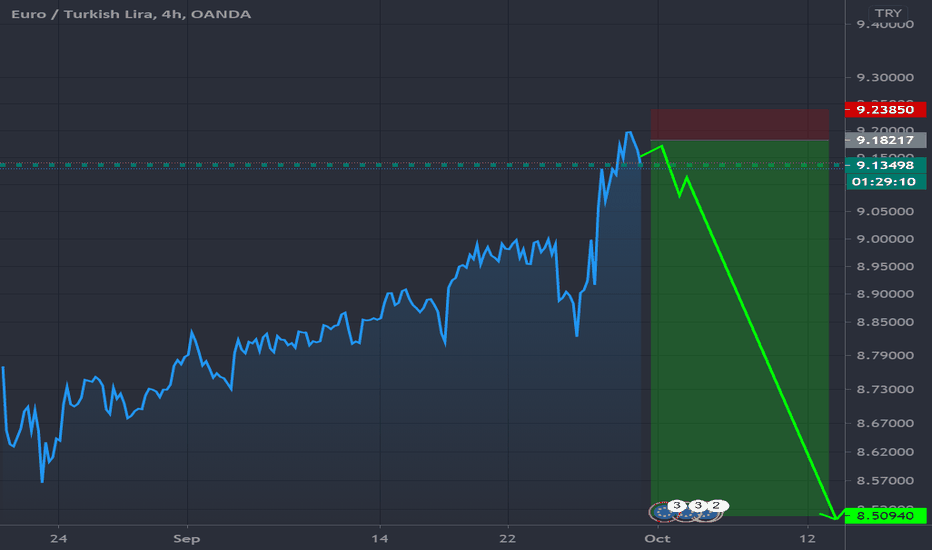Viewport: 932px width, 550px height.
Task: Click the bar countdown timer 01:29:10
Action: click(885, 181)
